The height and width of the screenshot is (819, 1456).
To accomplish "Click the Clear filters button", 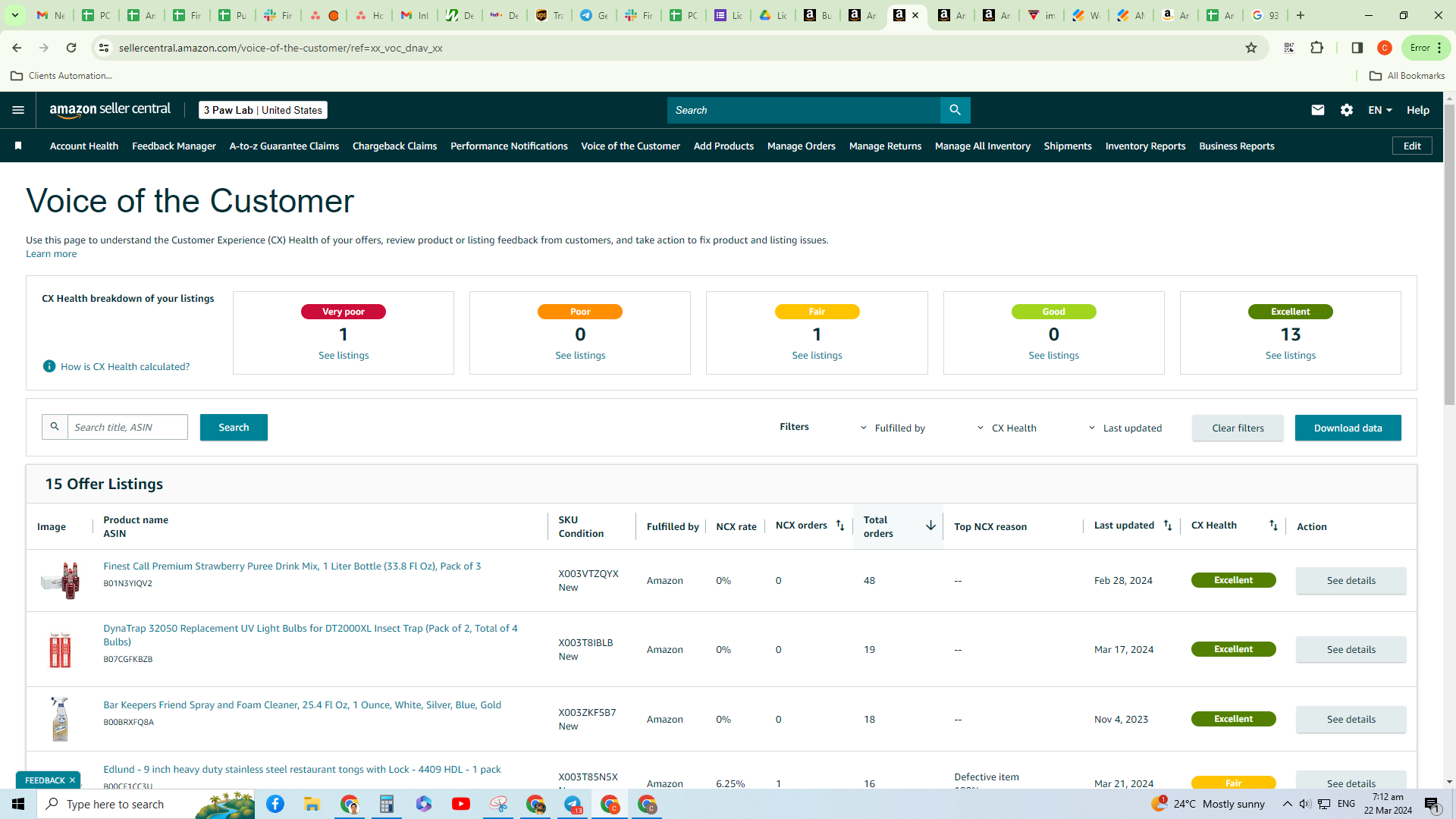I will point(1238,428).
